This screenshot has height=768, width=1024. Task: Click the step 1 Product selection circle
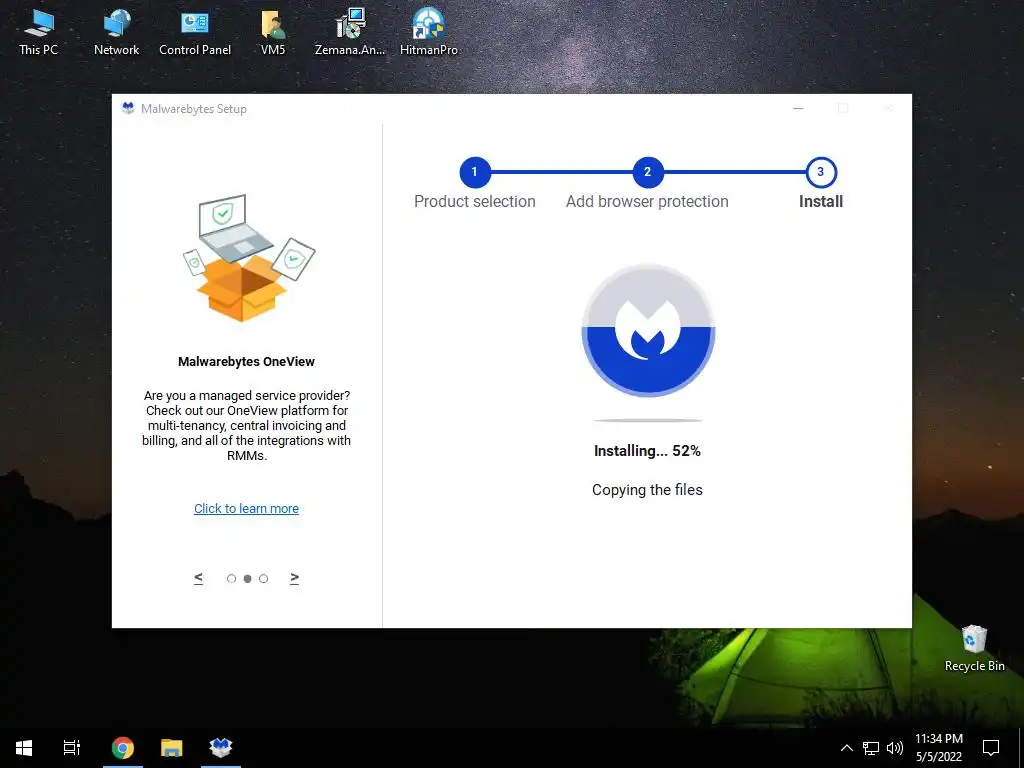[x=475, y=172]
